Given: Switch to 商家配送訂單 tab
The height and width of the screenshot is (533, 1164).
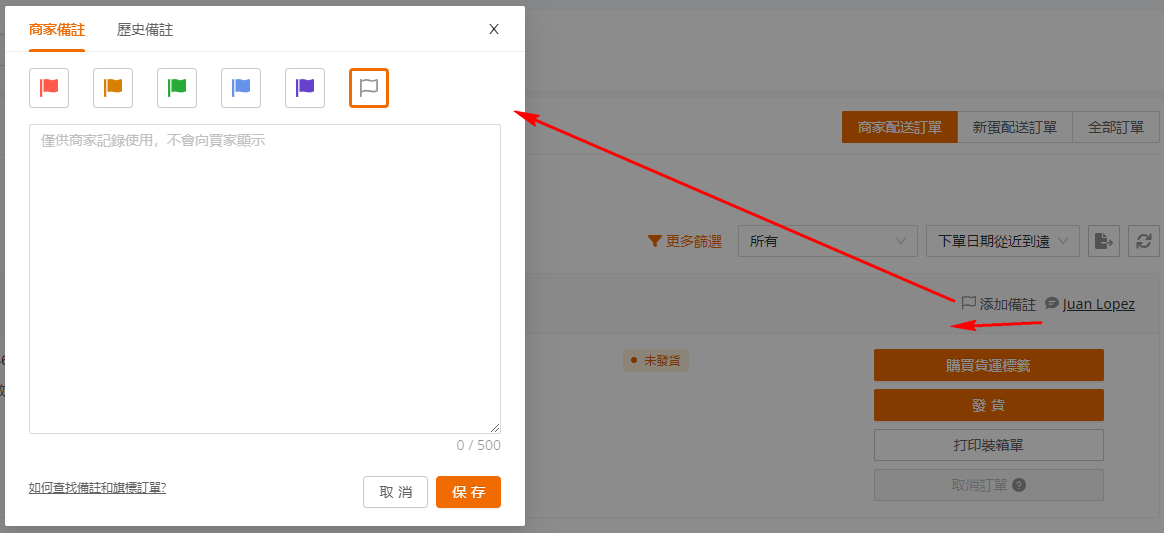Looking at the screenshot, I should coord(900,127).
